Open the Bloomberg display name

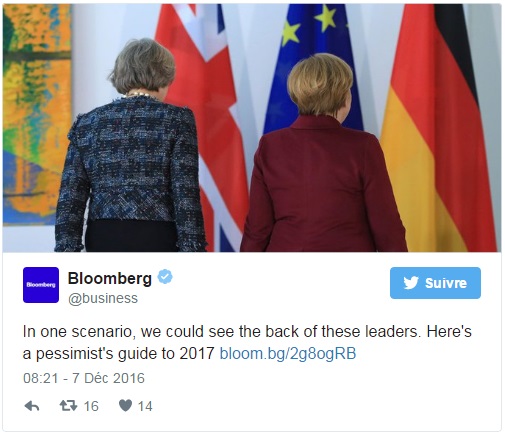(x=110, y=278)
